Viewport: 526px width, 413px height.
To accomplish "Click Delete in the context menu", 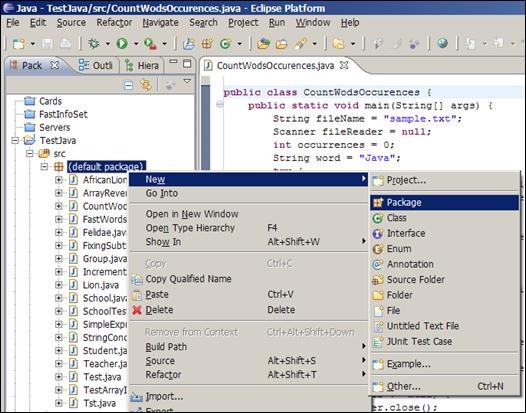I will tap(249, 310).
